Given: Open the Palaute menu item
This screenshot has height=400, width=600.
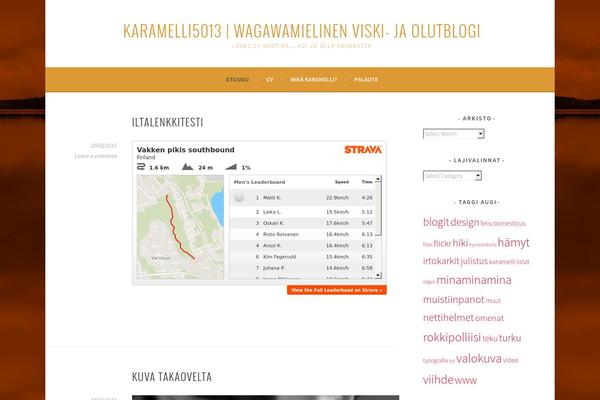Looking at the screenshot, I should [366, 80].
